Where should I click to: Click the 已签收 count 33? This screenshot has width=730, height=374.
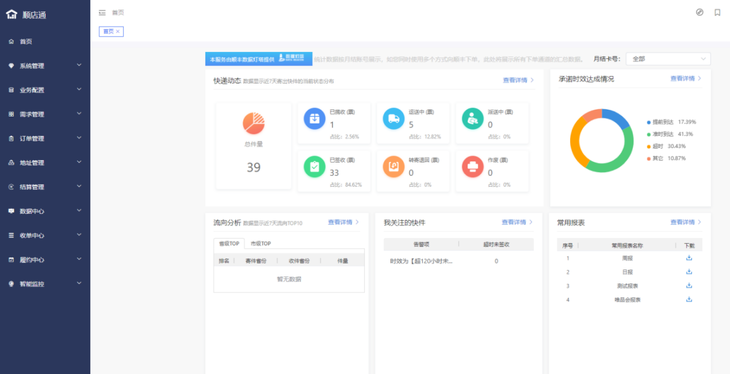(x=334, y=173)
